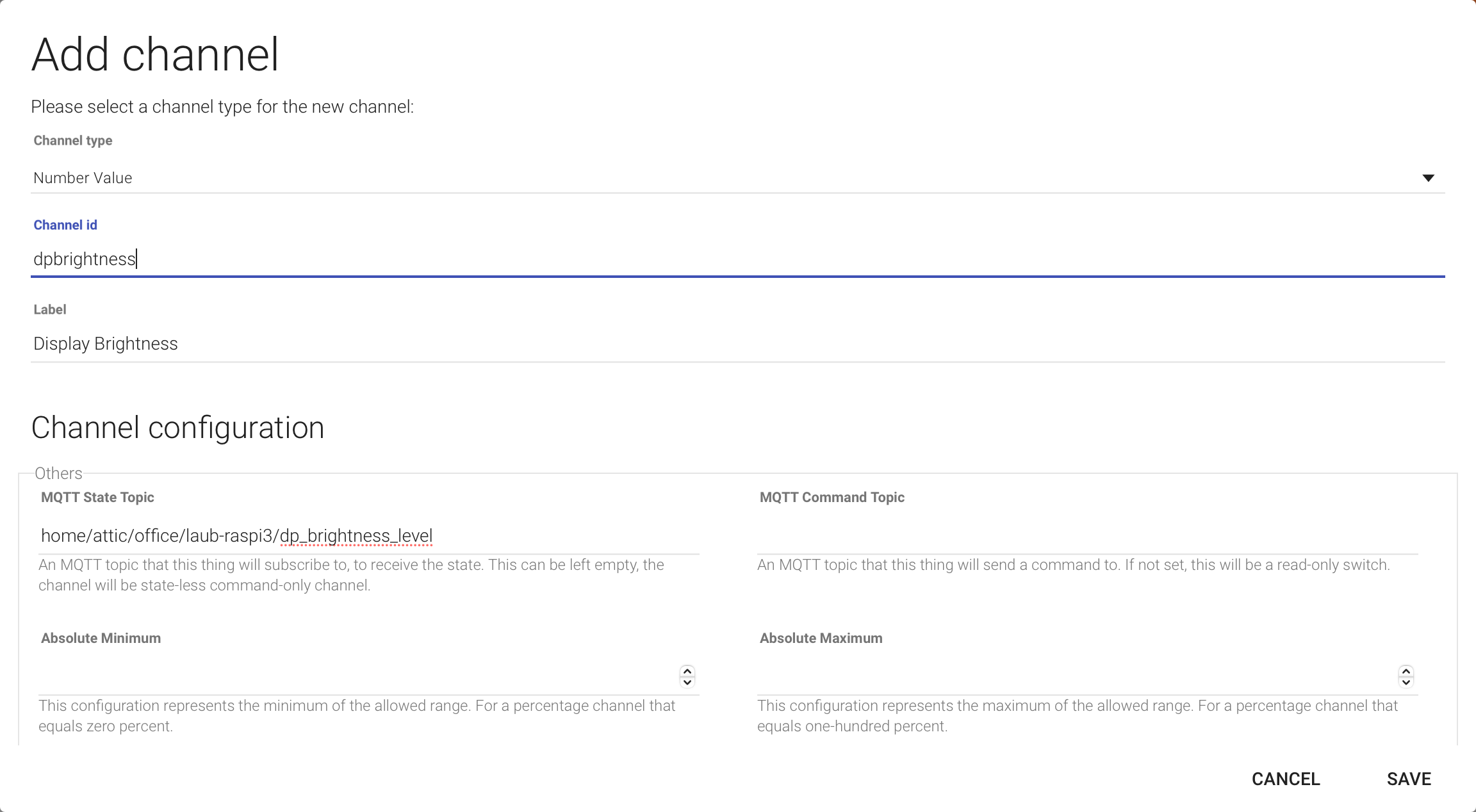Increase Absolute Minimum with the up arrow
The width and height of the screenshot is (1476, 812).
[687, 672]
